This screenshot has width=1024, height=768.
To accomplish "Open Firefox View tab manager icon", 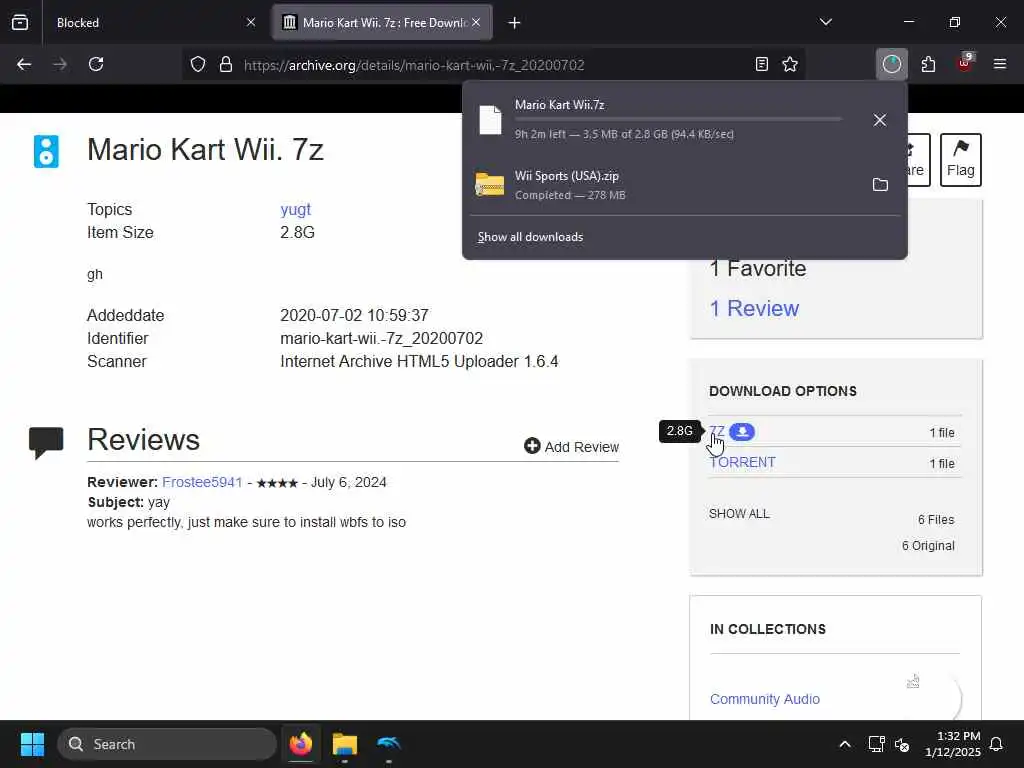I will click(x=20, y=23).
